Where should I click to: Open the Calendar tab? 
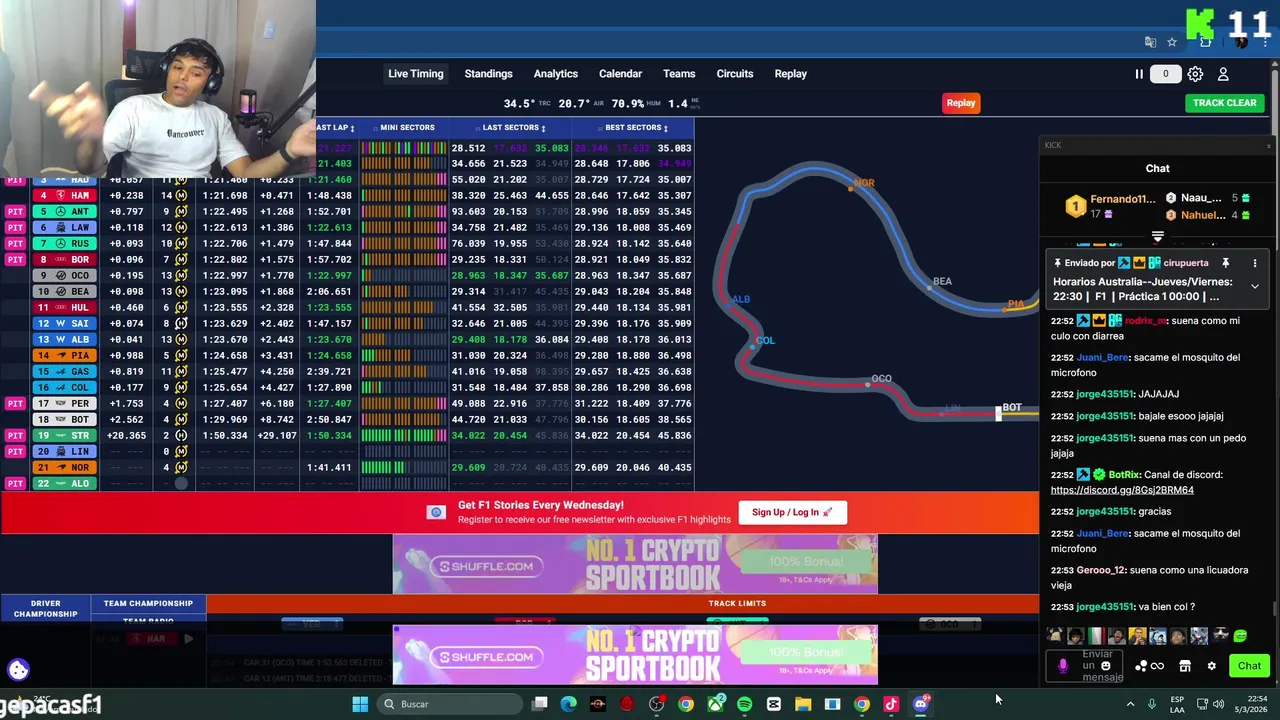pos(620,74)
